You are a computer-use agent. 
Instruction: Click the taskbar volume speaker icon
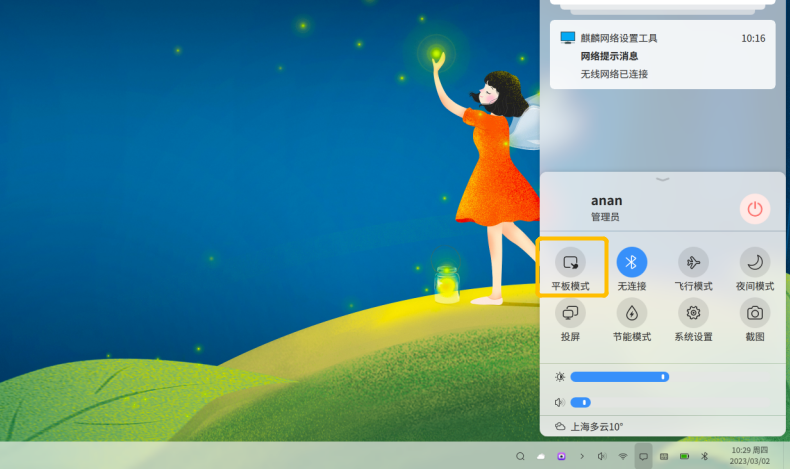click(x=602, y=456)
